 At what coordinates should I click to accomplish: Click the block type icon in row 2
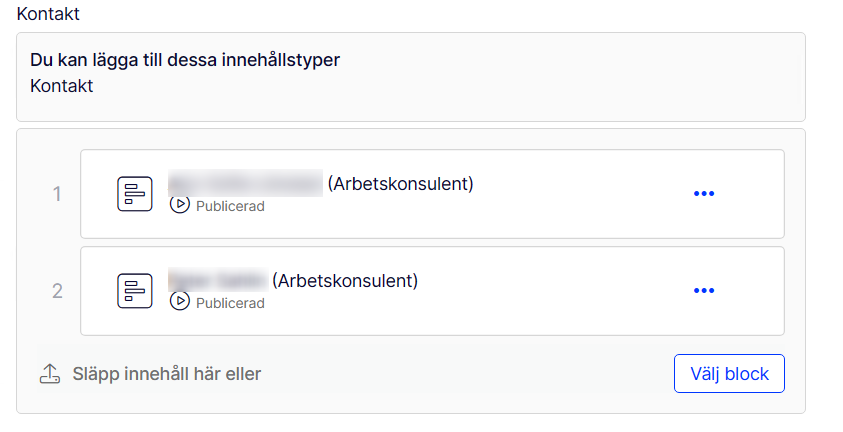point(135,290)
